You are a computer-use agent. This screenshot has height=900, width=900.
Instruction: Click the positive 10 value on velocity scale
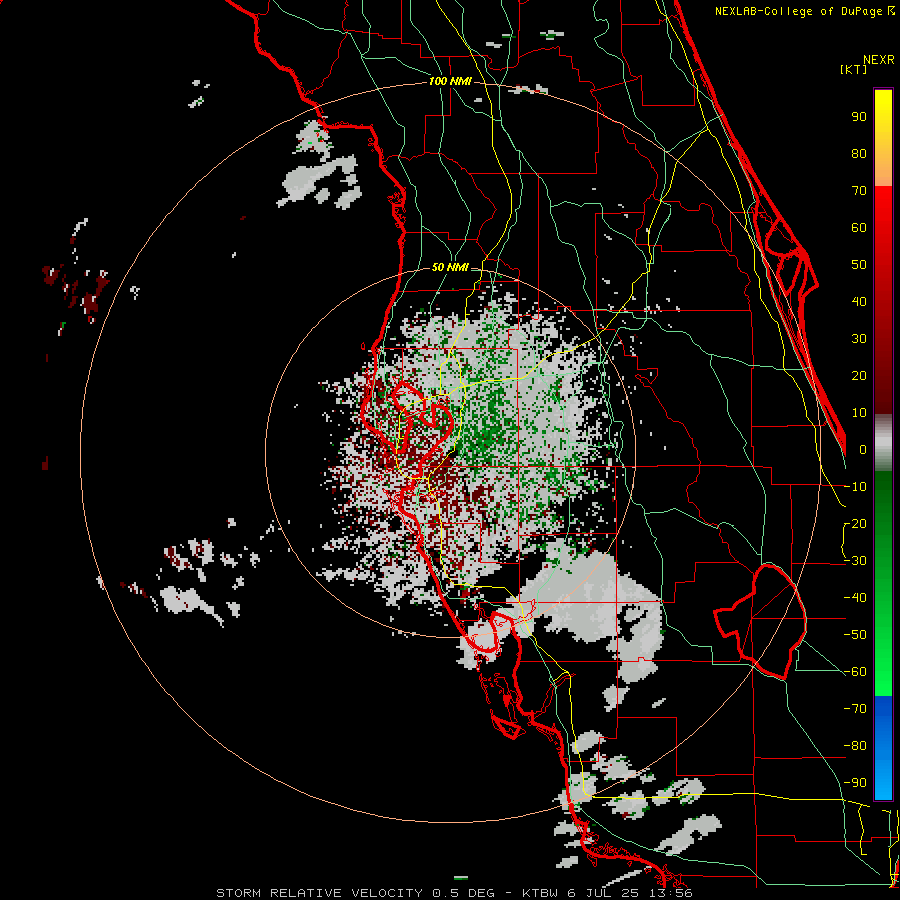[x=859, y=413]
